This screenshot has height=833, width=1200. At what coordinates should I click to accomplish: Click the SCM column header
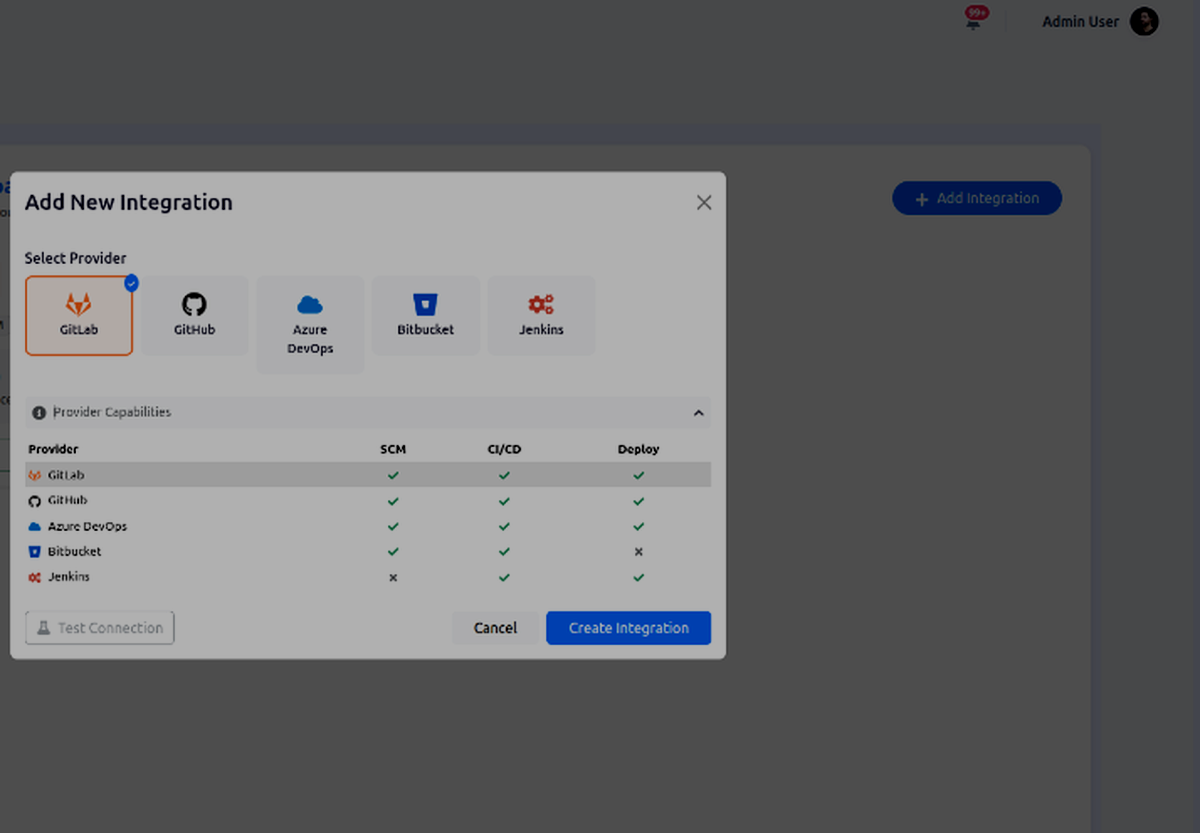[x=393, y=449]
